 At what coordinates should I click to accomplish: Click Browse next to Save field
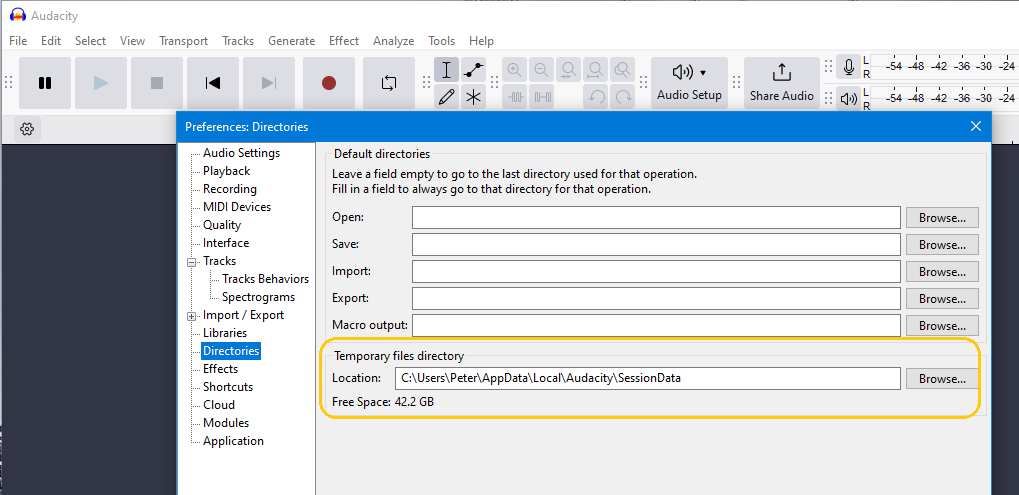pyautogui.click(x=942, y=245)
